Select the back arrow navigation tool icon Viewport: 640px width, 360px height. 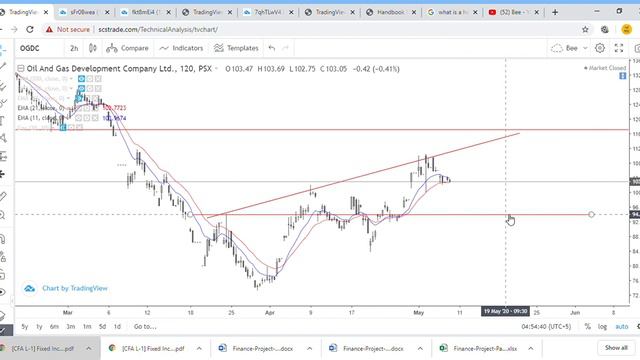coord(2,174)
